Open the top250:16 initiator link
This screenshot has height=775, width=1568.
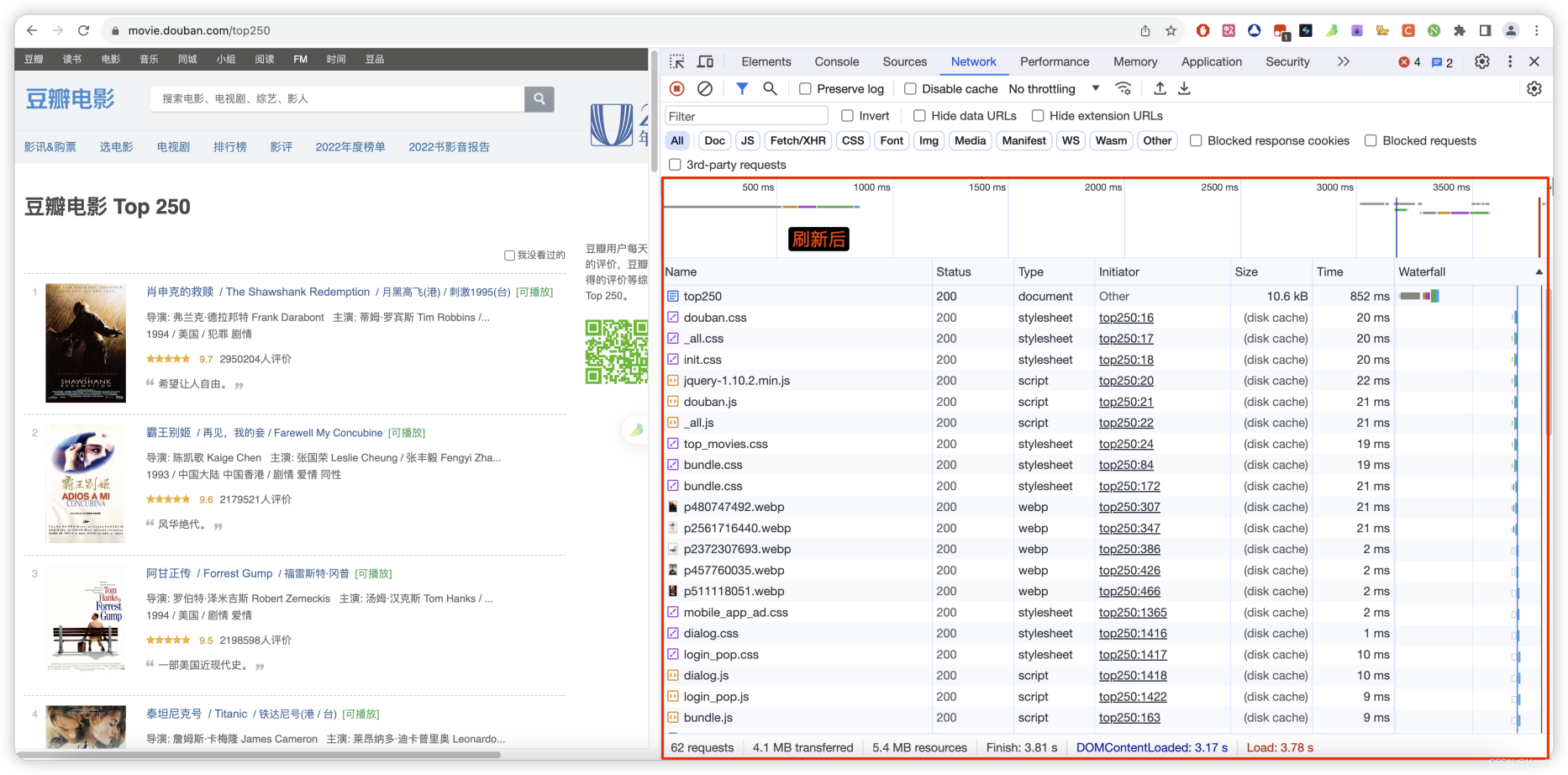1126,318
